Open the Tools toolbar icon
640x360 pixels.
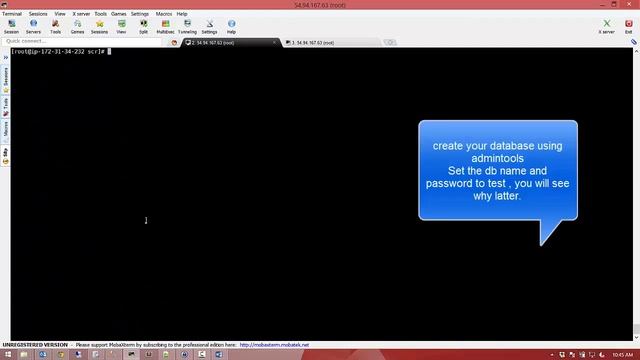click(x=56, y=27)
